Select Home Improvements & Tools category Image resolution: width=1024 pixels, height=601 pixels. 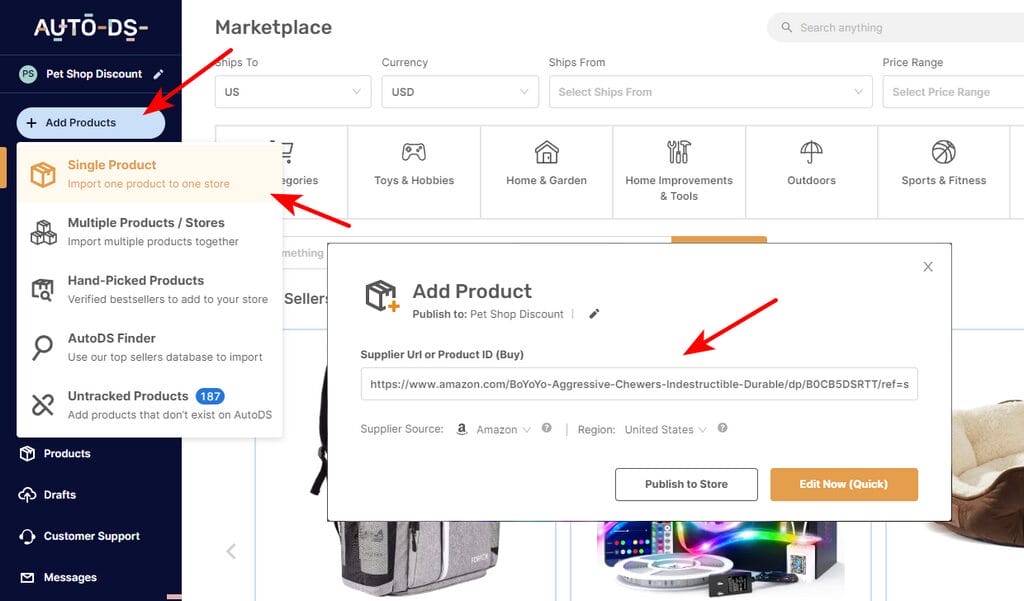point(679,172)
